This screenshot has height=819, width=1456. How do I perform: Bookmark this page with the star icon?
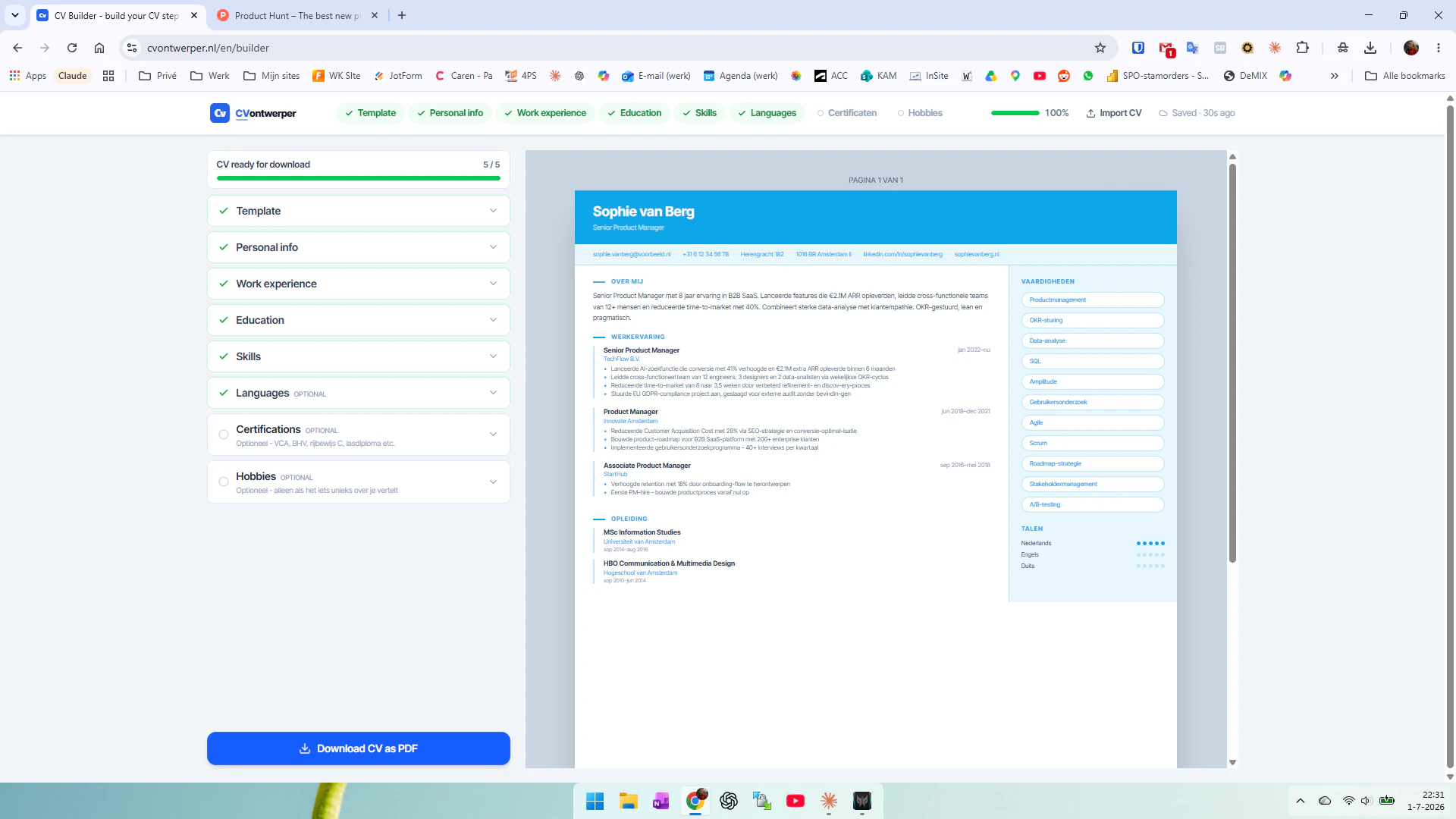[x=1100, y=48]
